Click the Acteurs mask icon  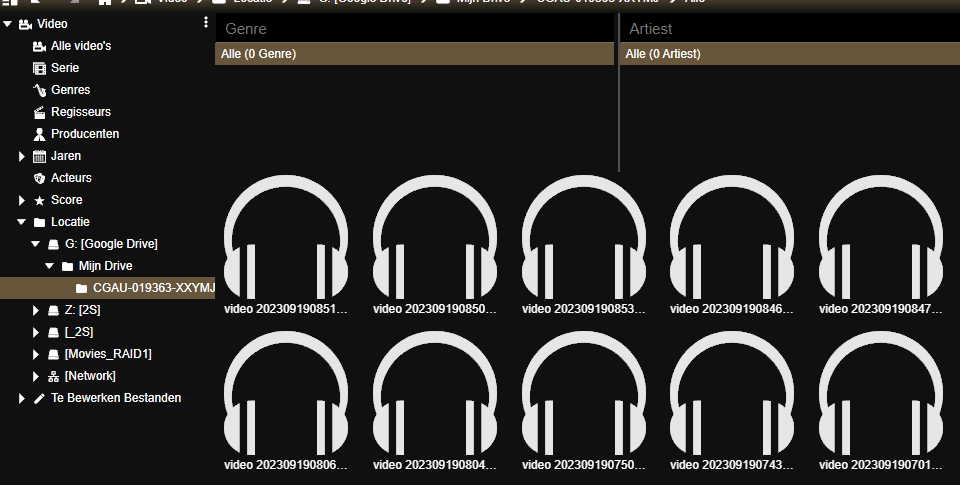coord(39,178)
